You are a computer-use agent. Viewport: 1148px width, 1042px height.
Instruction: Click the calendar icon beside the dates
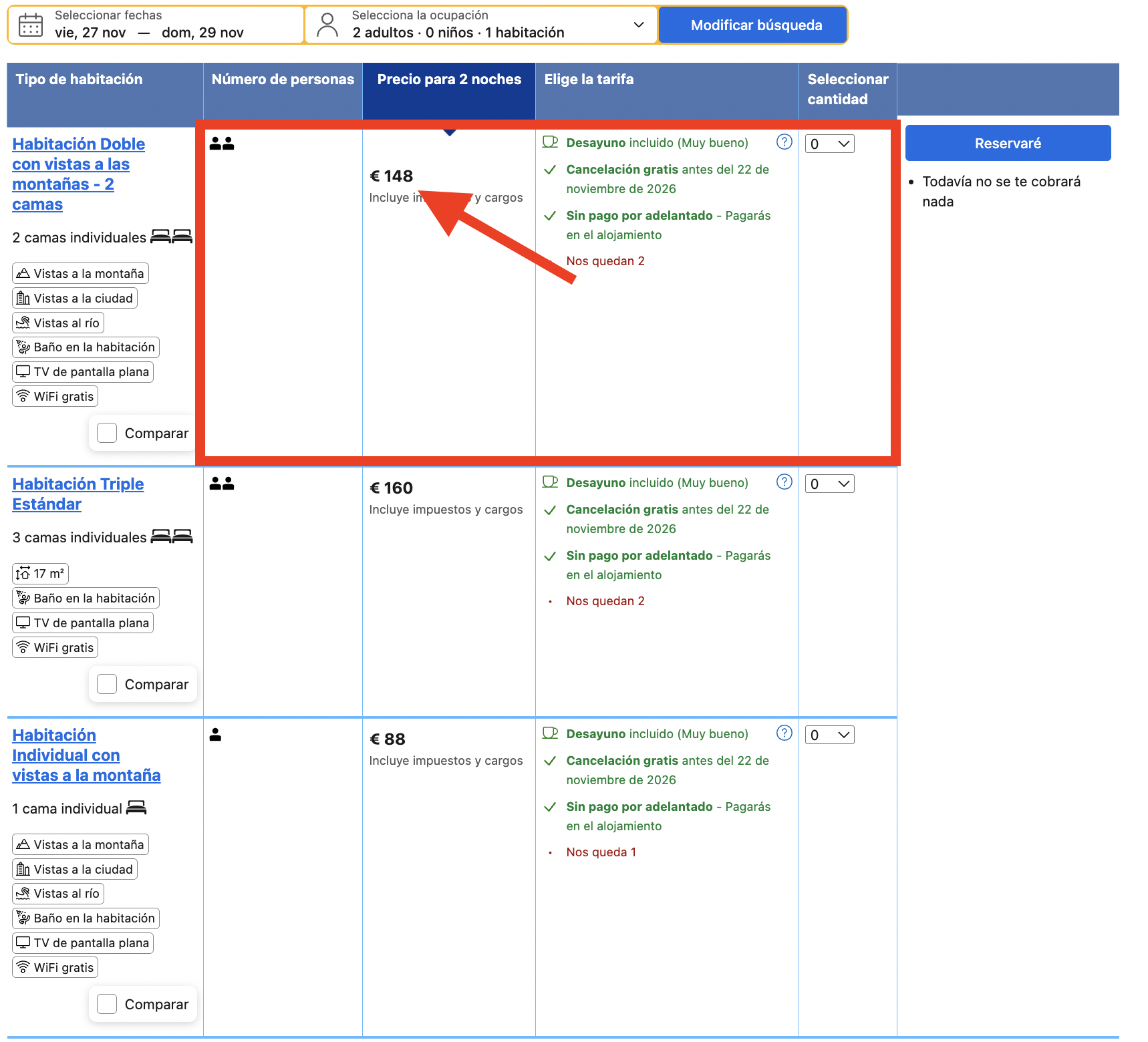pyautogui.click(x=31, y=25)
